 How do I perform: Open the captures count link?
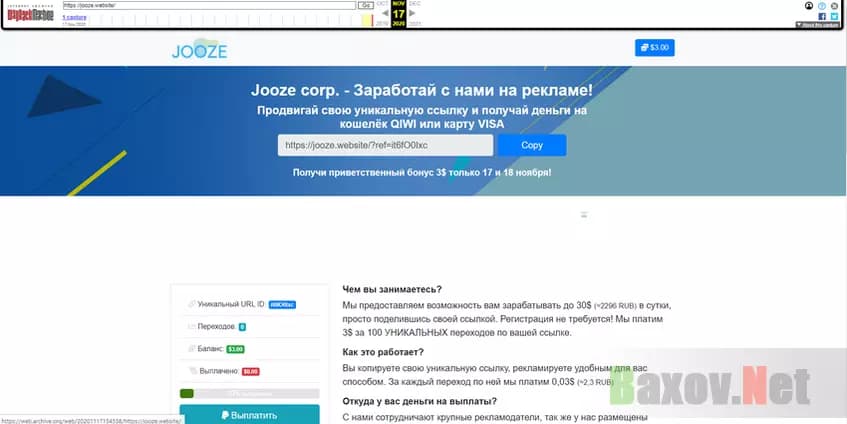[74, 17]
